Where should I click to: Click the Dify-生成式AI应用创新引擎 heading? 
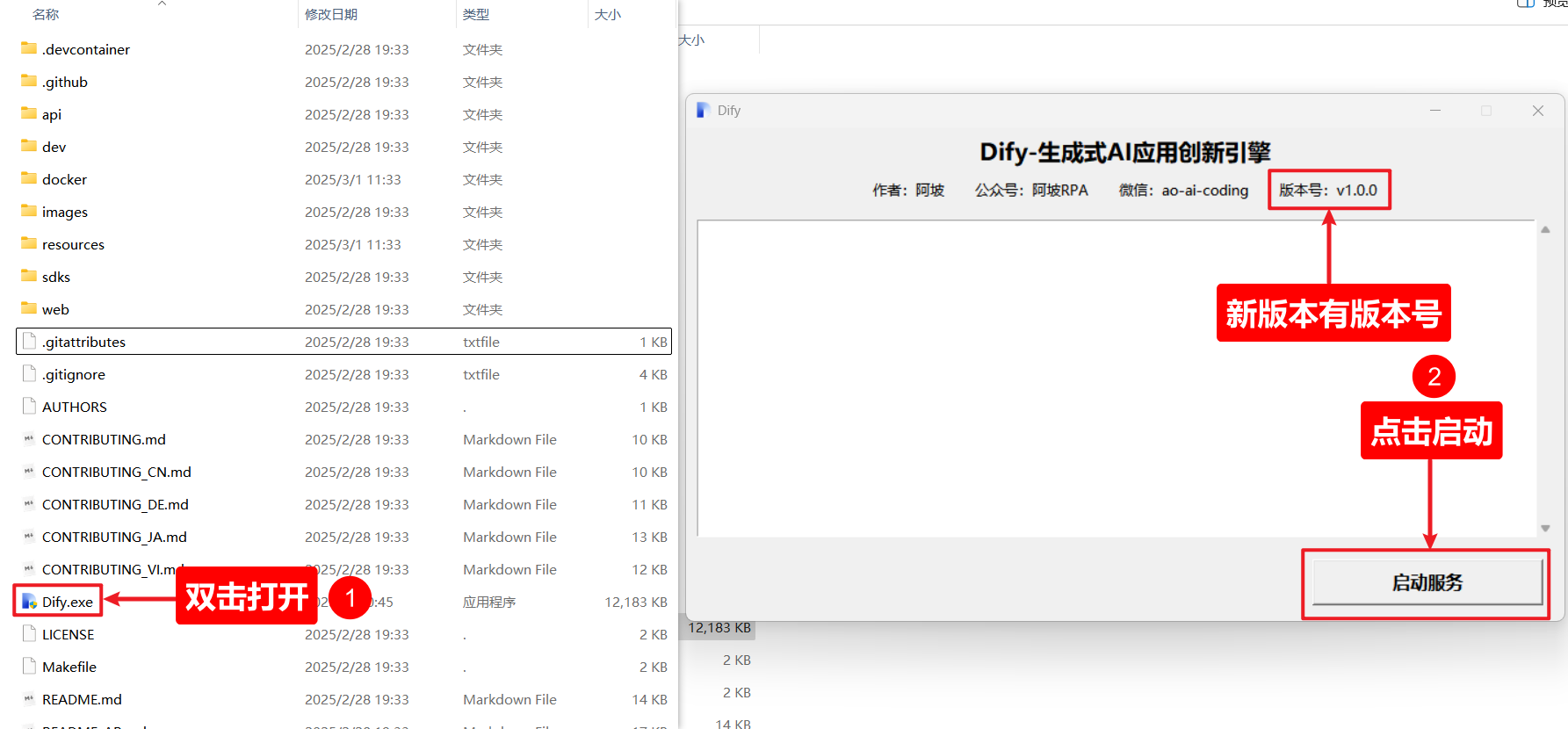(x=1125, y=152)
